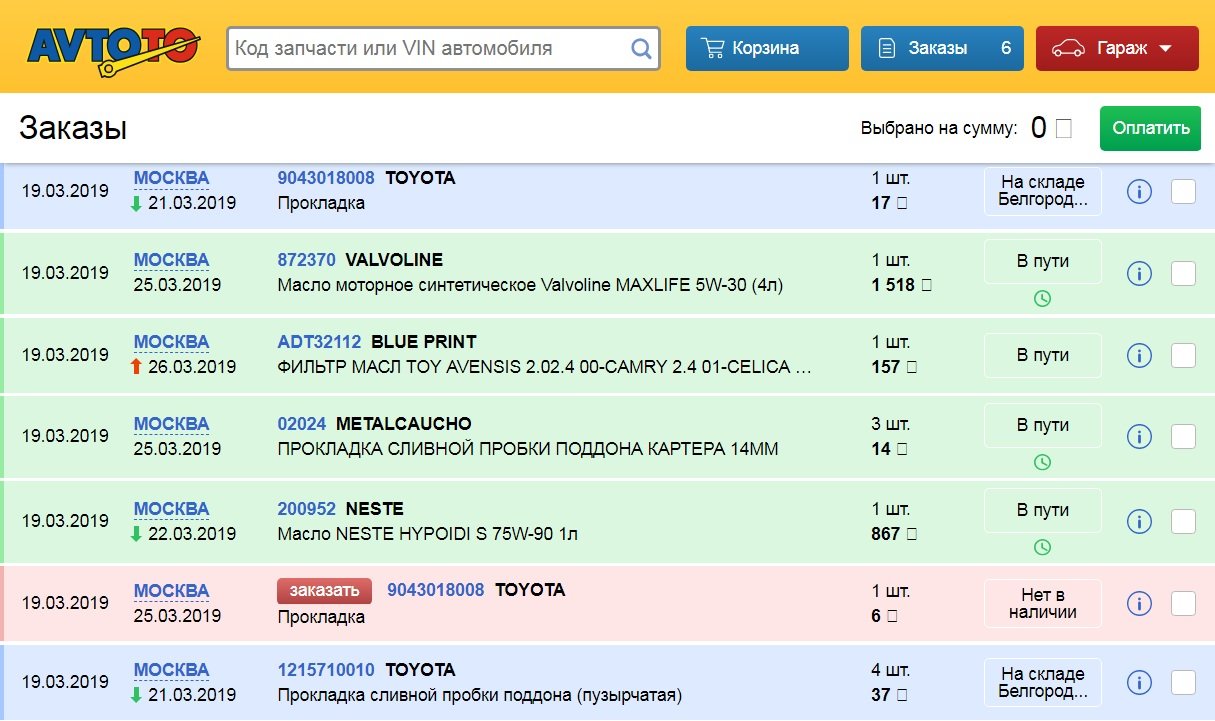Click the green Оплатить button
Viewport: 1215px width, 721px height.
1151,128
